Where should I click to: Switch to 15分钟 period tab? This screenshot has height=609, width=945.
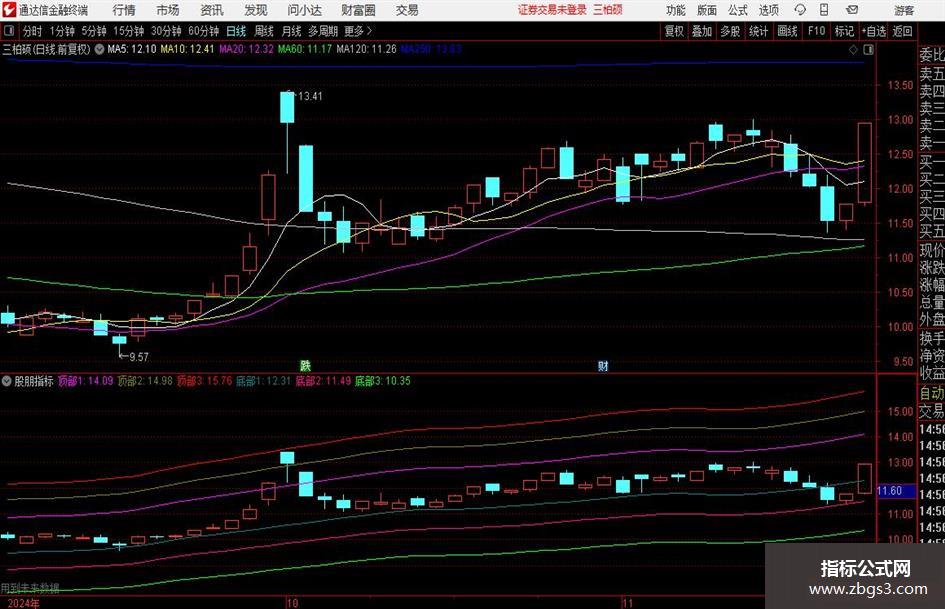pos(128,31)
